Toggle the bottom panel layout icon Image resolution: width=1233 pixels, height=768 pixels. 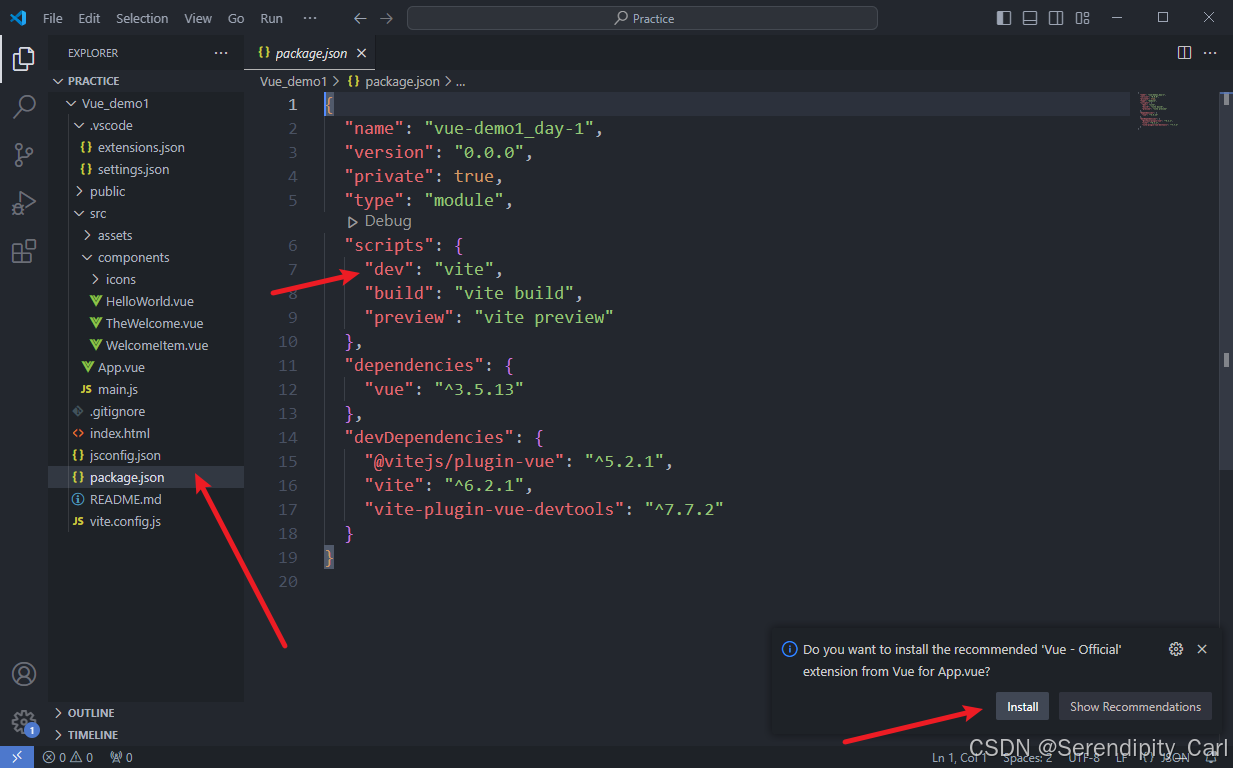coord(1030,18)
